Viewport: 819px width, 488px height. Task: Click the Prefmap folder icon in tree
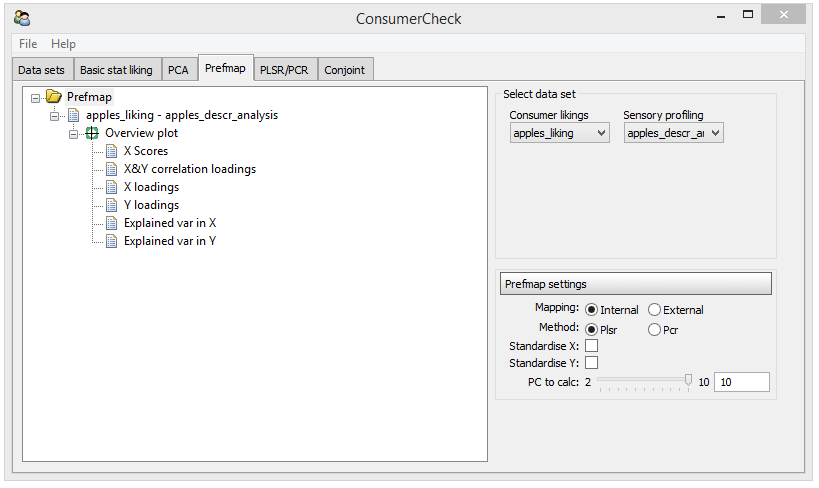[54, 96]
